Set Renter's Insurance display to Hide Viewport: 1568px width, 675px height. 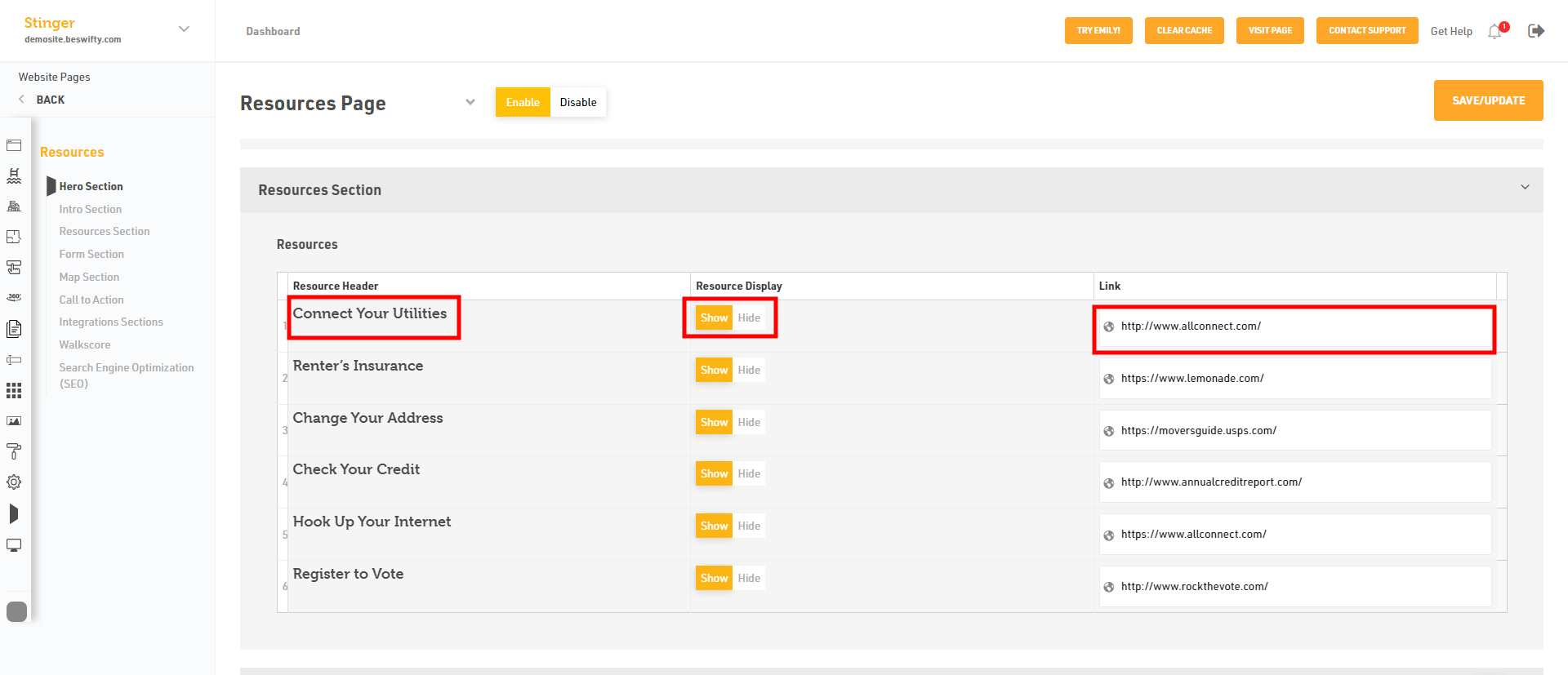[749, 371]
